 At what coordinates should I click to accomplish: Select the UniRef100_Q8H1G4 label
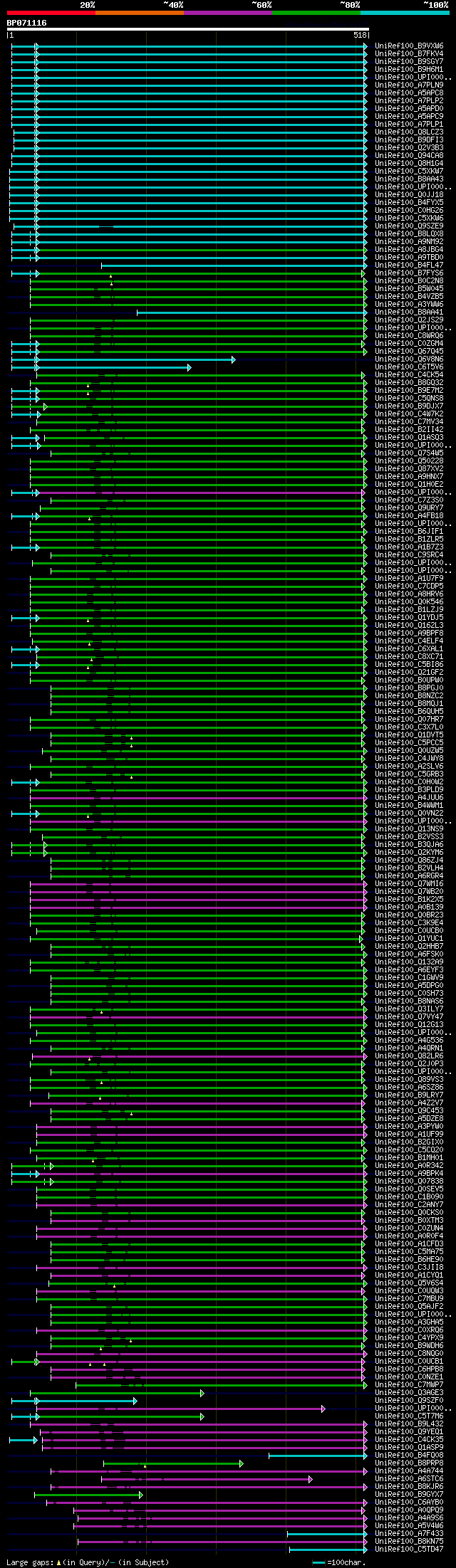coord(409,164)
